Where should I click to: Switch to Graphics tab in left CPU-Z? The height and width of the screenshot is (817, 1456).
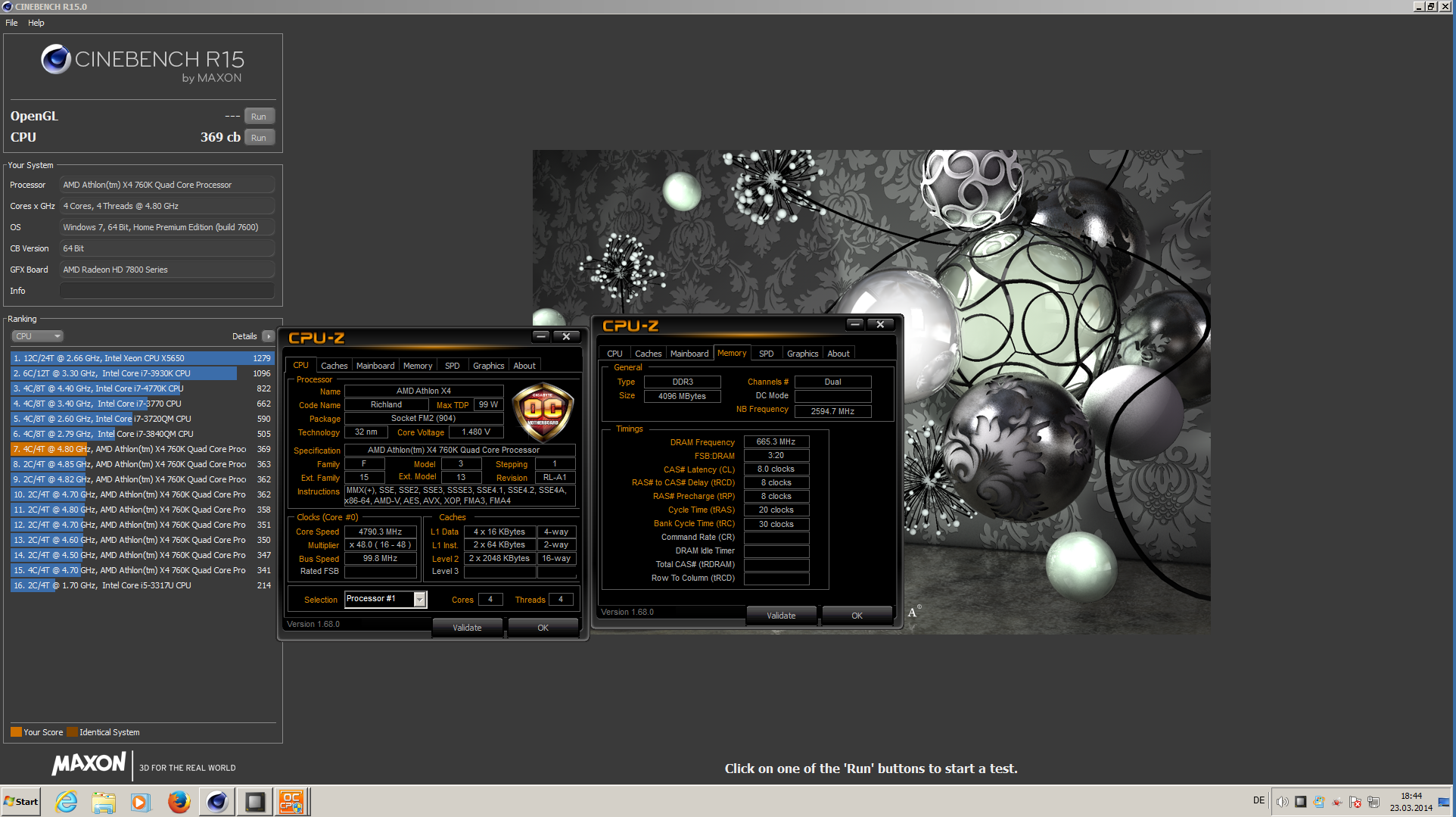488,366
